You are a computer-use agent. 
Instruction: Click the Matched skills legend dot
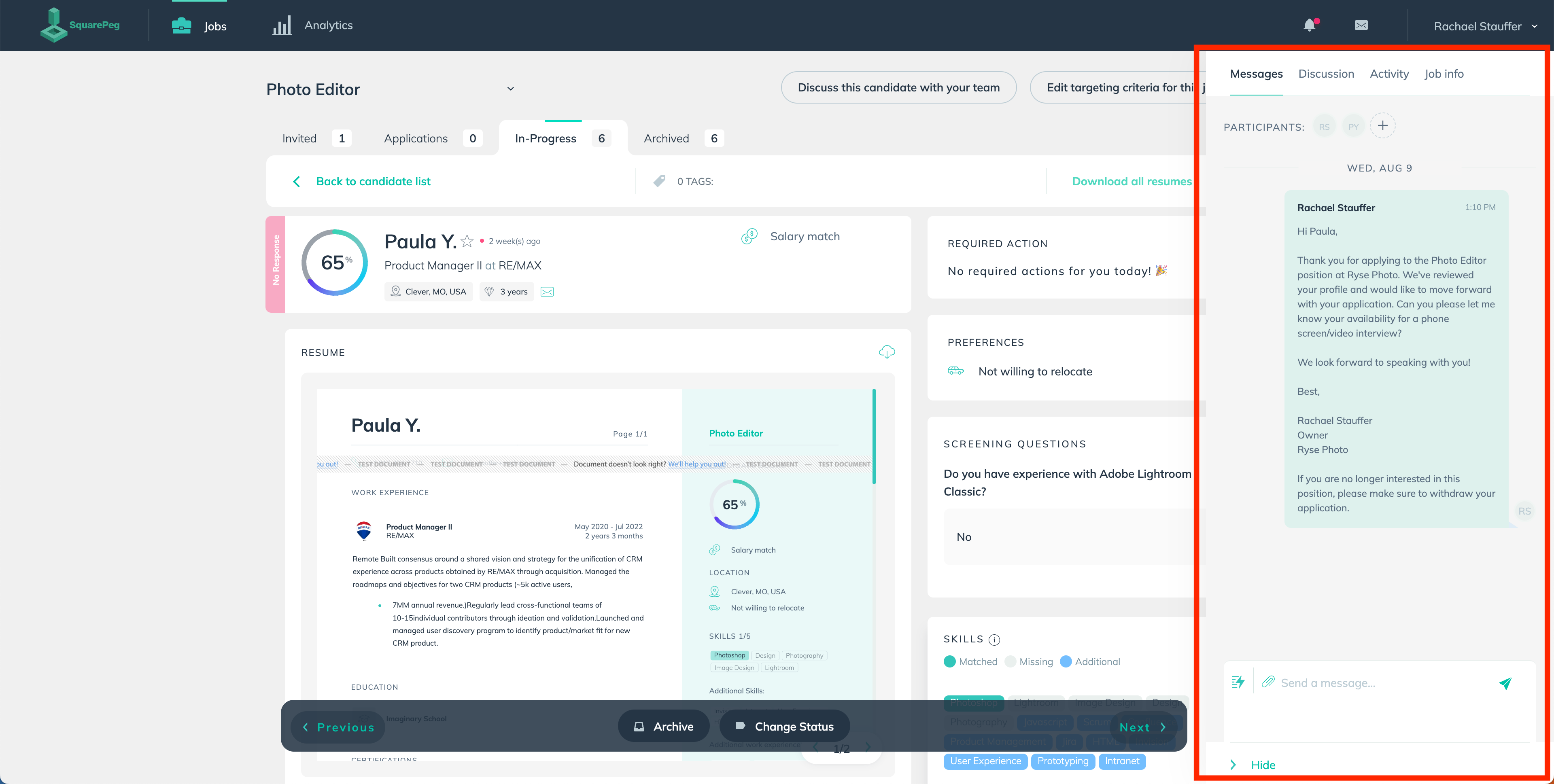[949, 661]
